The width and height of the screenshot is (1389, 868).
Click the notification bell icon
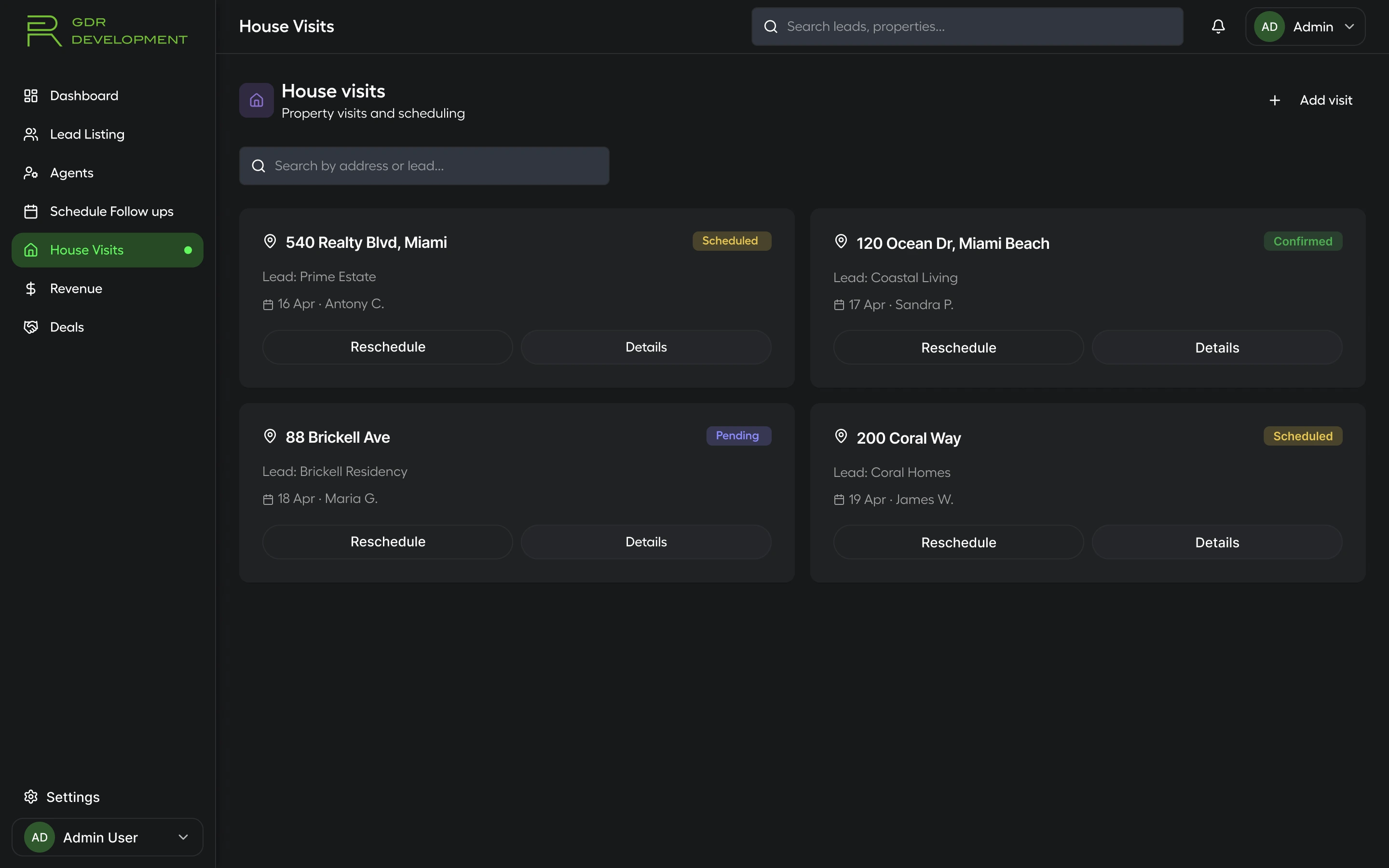(1218, 27)
